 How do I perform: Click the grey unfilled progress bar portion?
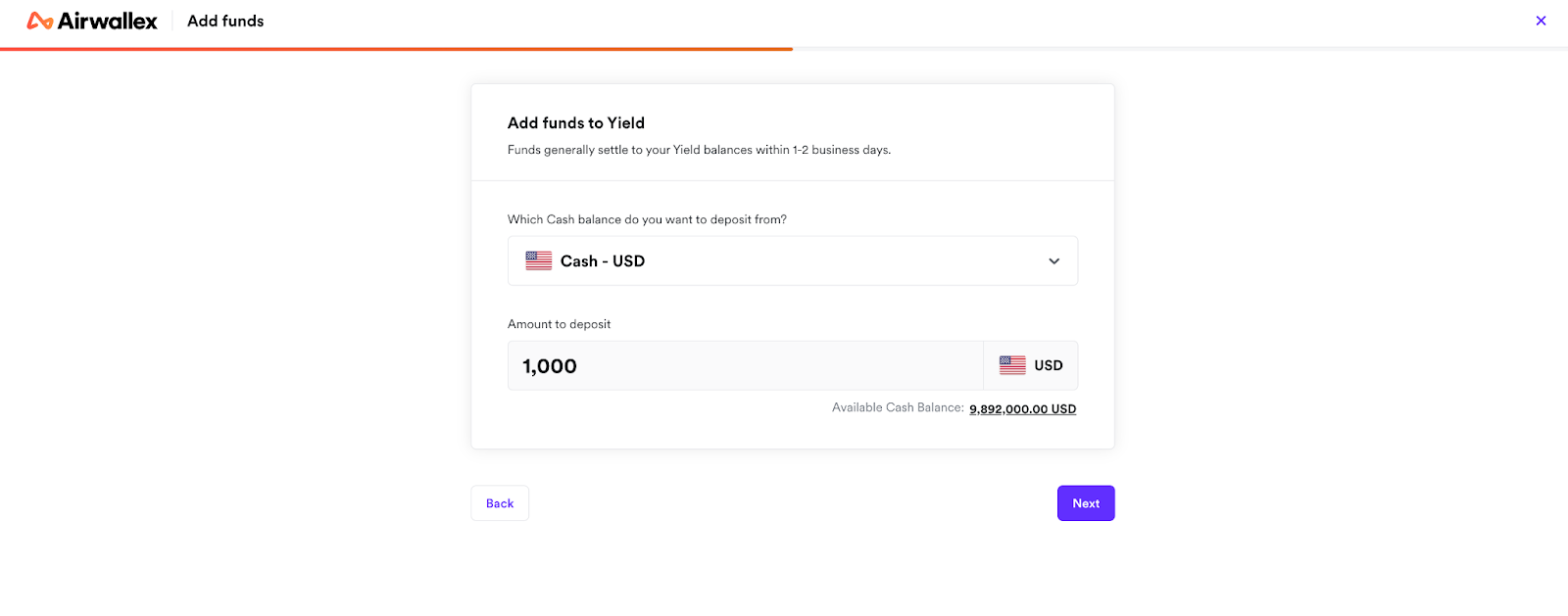click(x=1180, y=49)
